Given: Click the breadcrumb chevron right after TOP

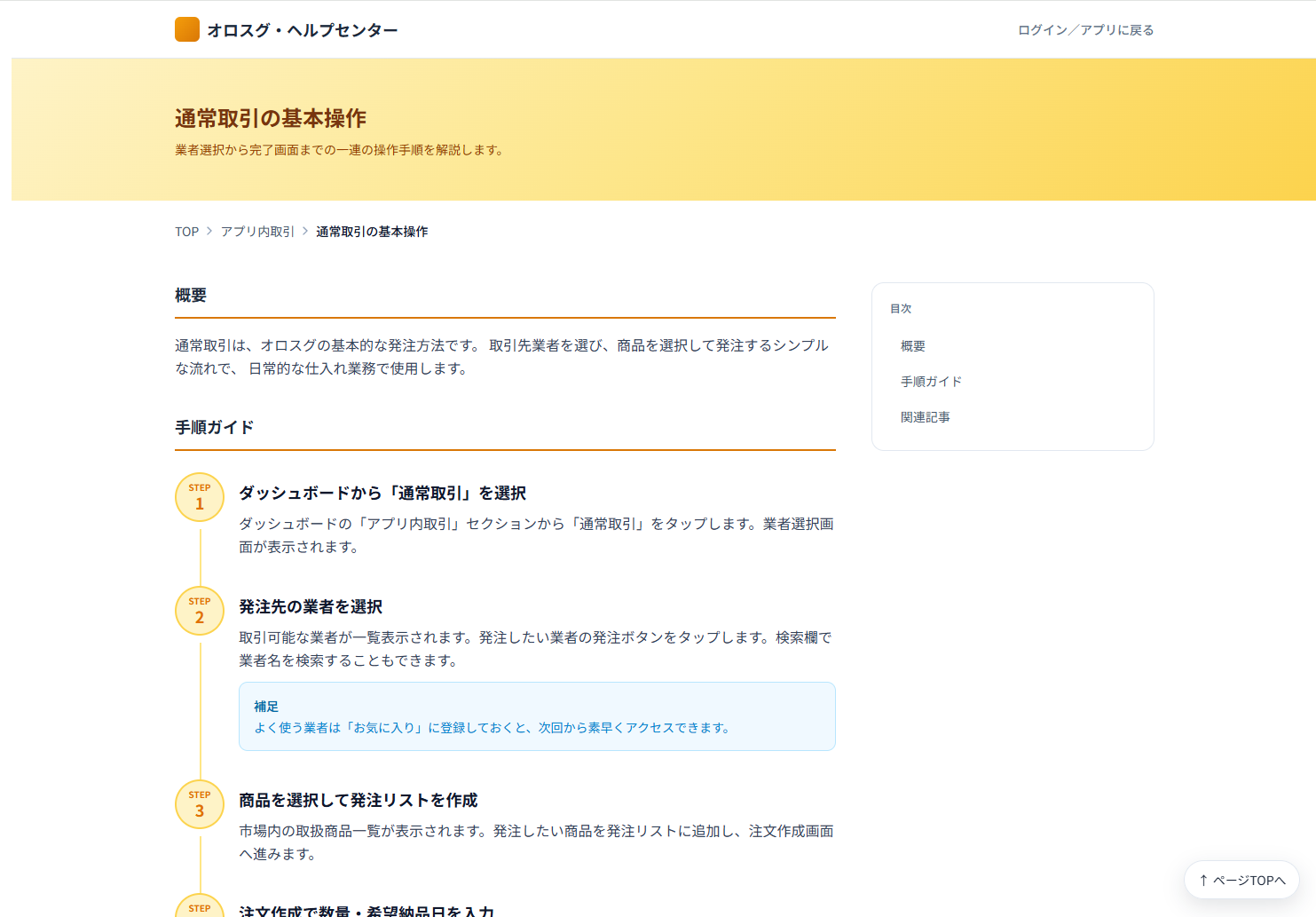Looking at the screenshot, I should pos(209,231).
